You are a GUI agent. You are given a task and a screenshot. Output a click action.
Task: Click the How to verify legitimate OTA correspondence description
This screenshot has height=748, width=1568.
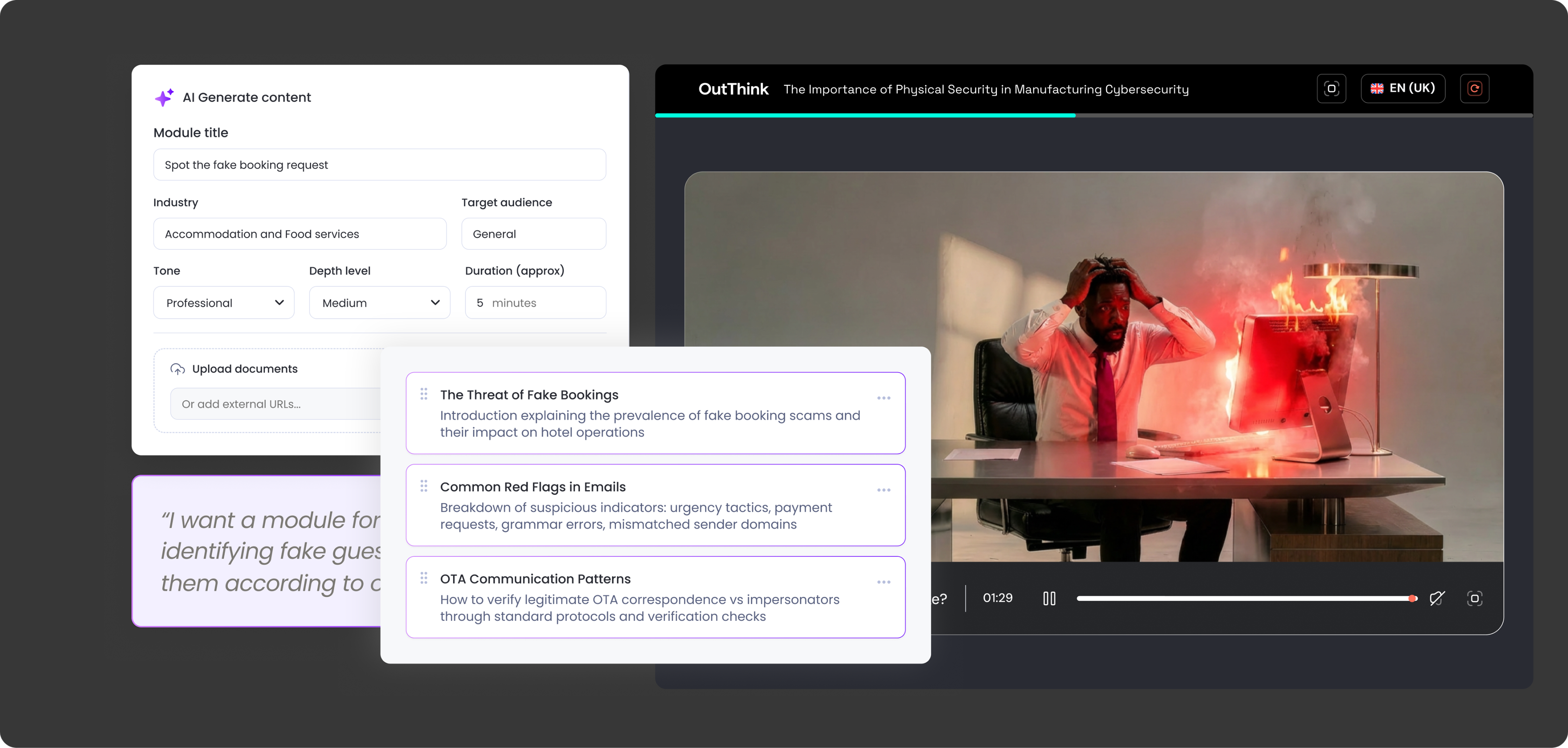click(640, 607)
